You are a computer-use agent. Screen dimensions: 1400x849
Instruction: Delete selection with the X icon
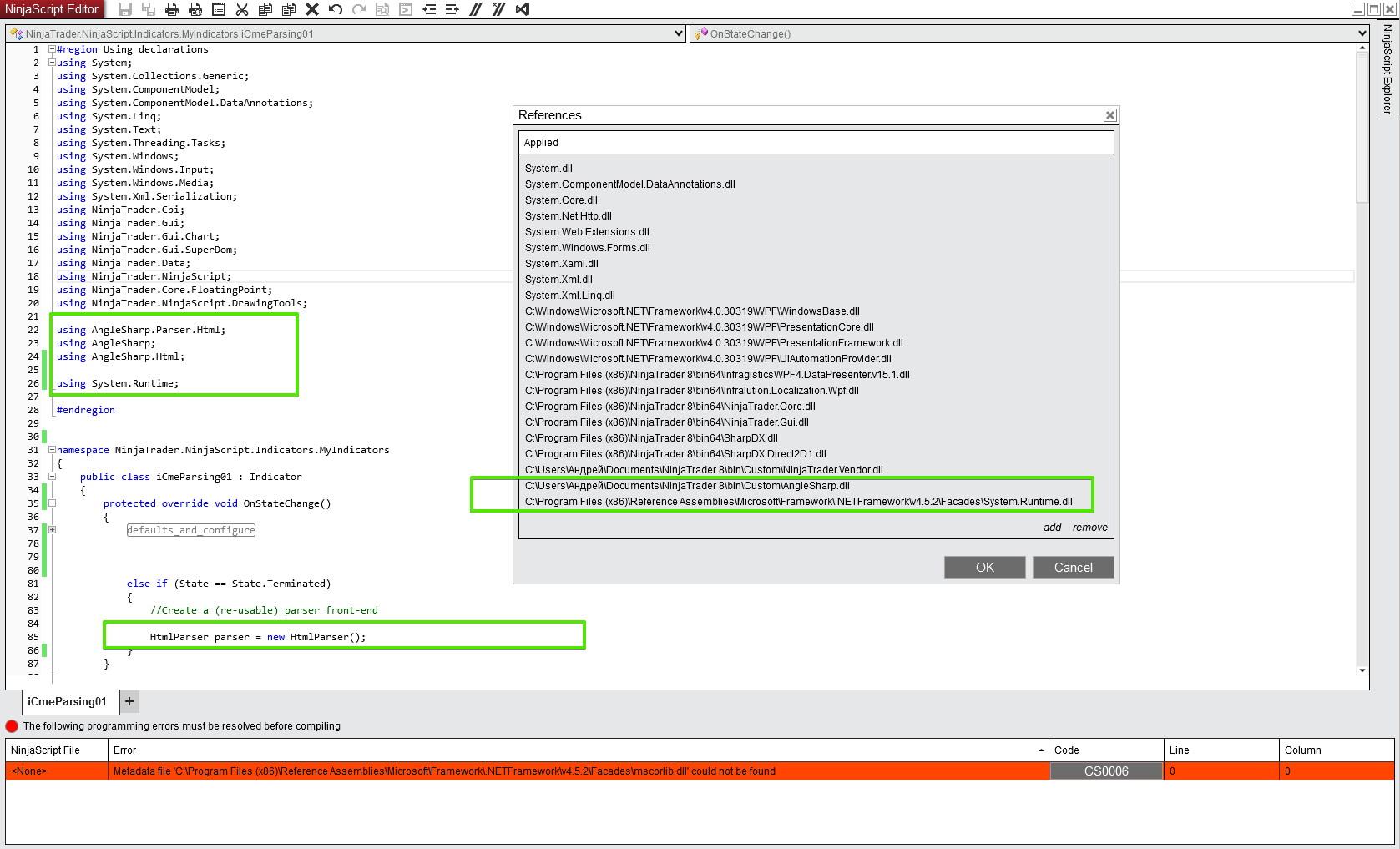pyautogui.click(x=312, y=9)
